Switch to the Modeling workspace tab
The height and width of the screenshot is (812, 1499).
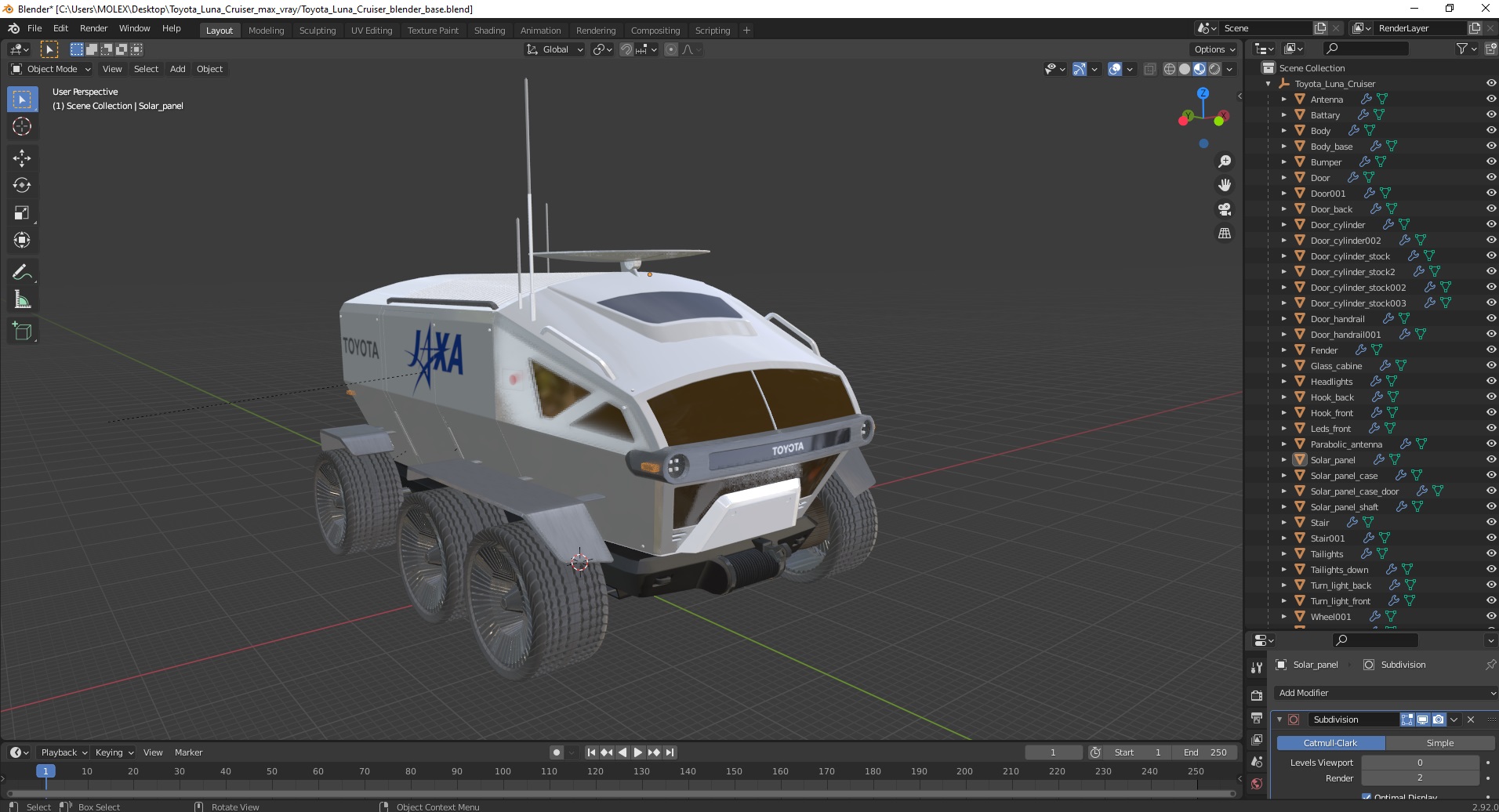266,31
